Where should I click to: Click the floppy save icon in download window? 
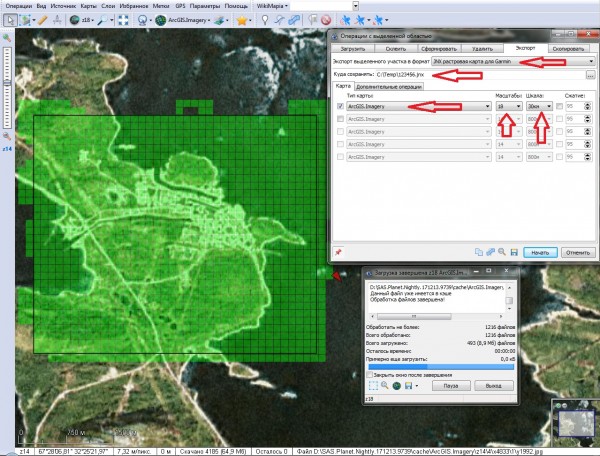[409, 385]
